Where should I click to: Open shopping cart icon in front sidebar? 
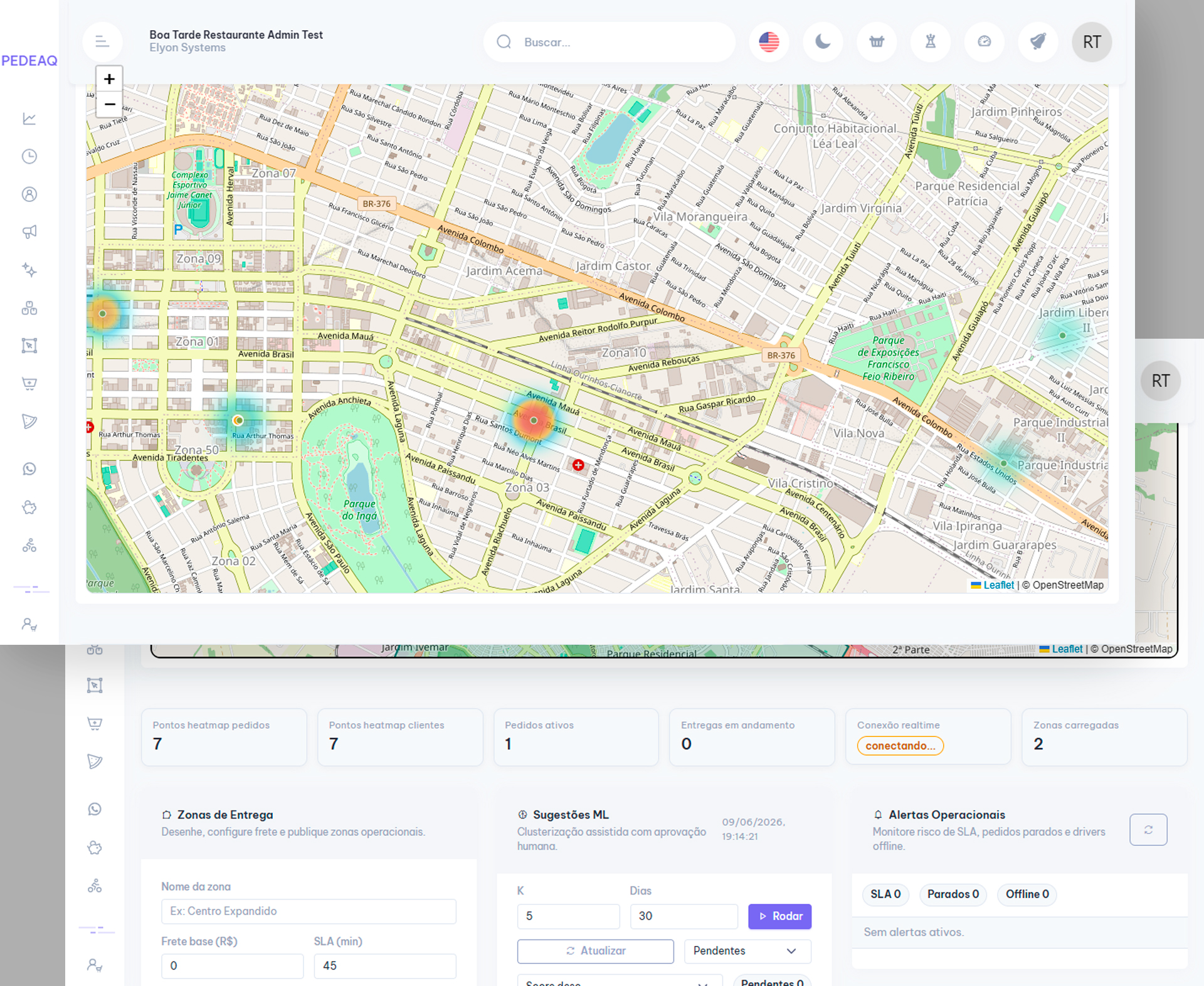click(29, 383)
